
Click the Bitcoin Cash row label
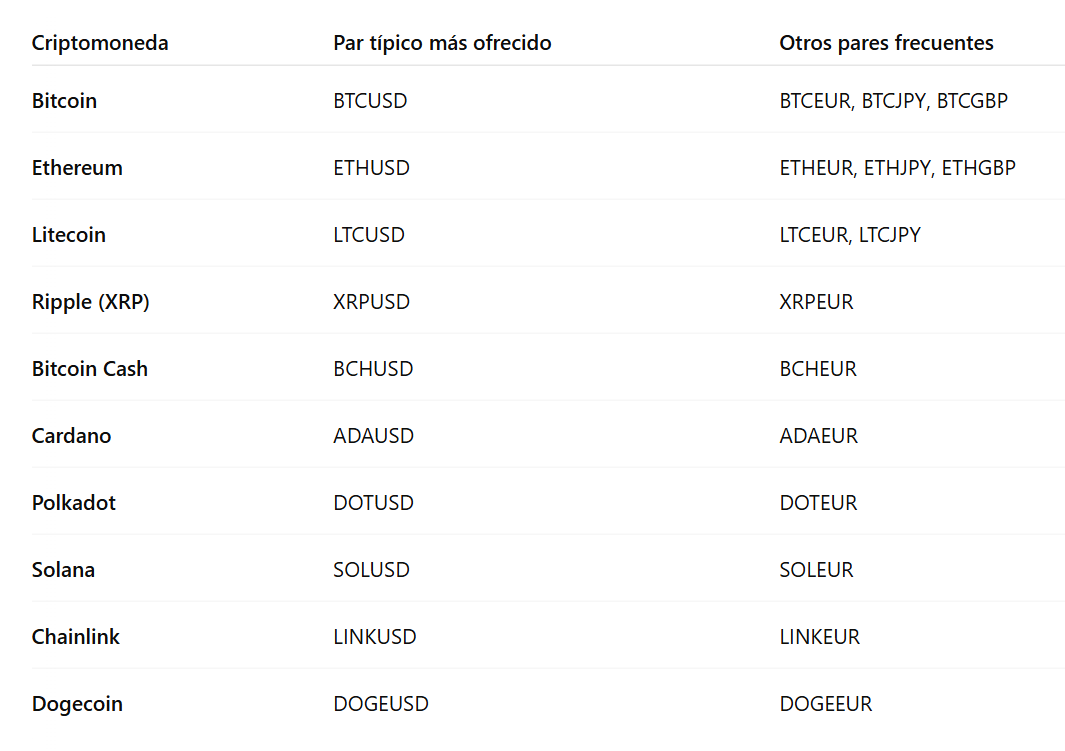89,369
